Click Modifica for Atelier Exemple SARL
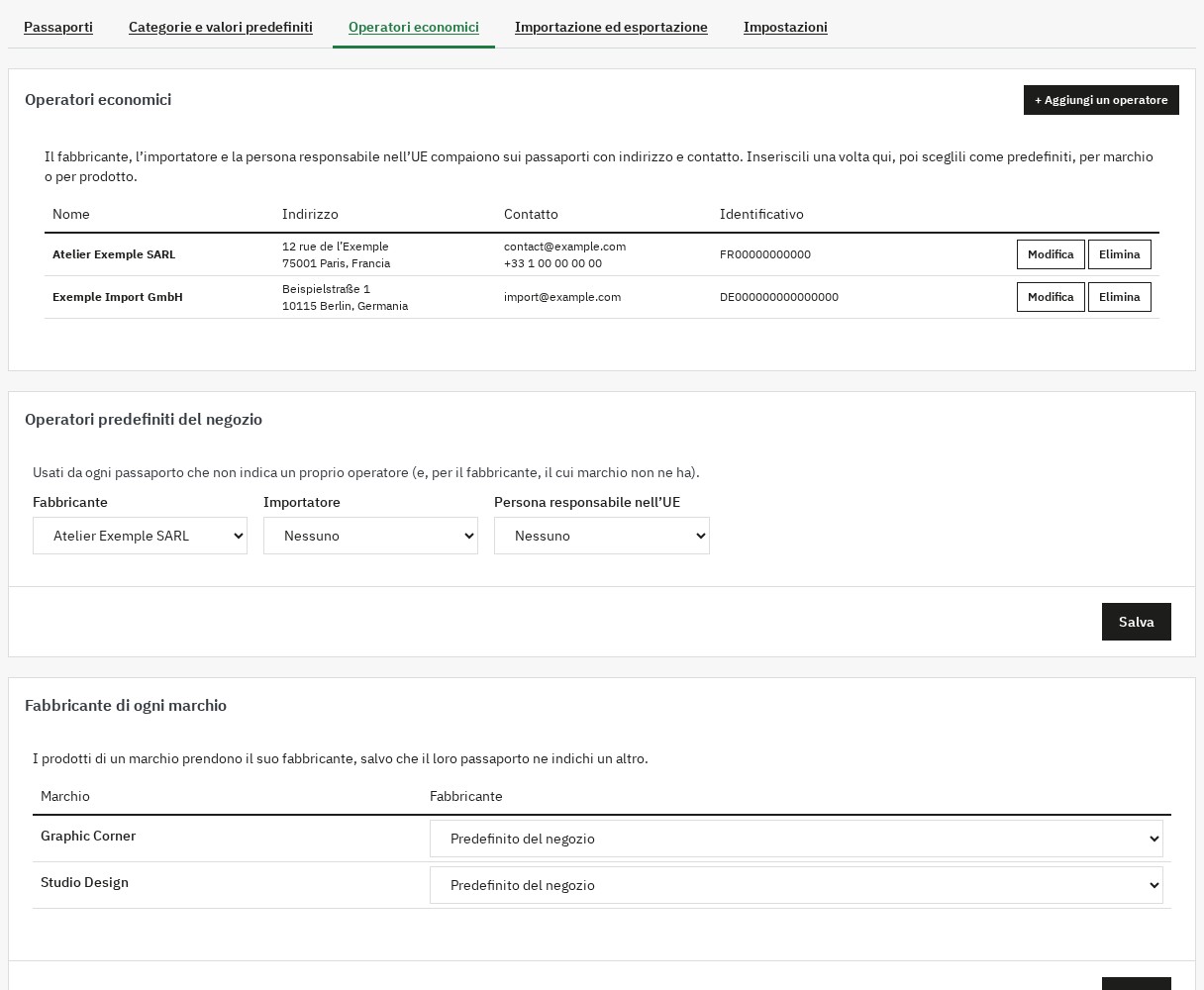Image resolution: width=1204 pixels, height=990 pixels. point(1051,254)
